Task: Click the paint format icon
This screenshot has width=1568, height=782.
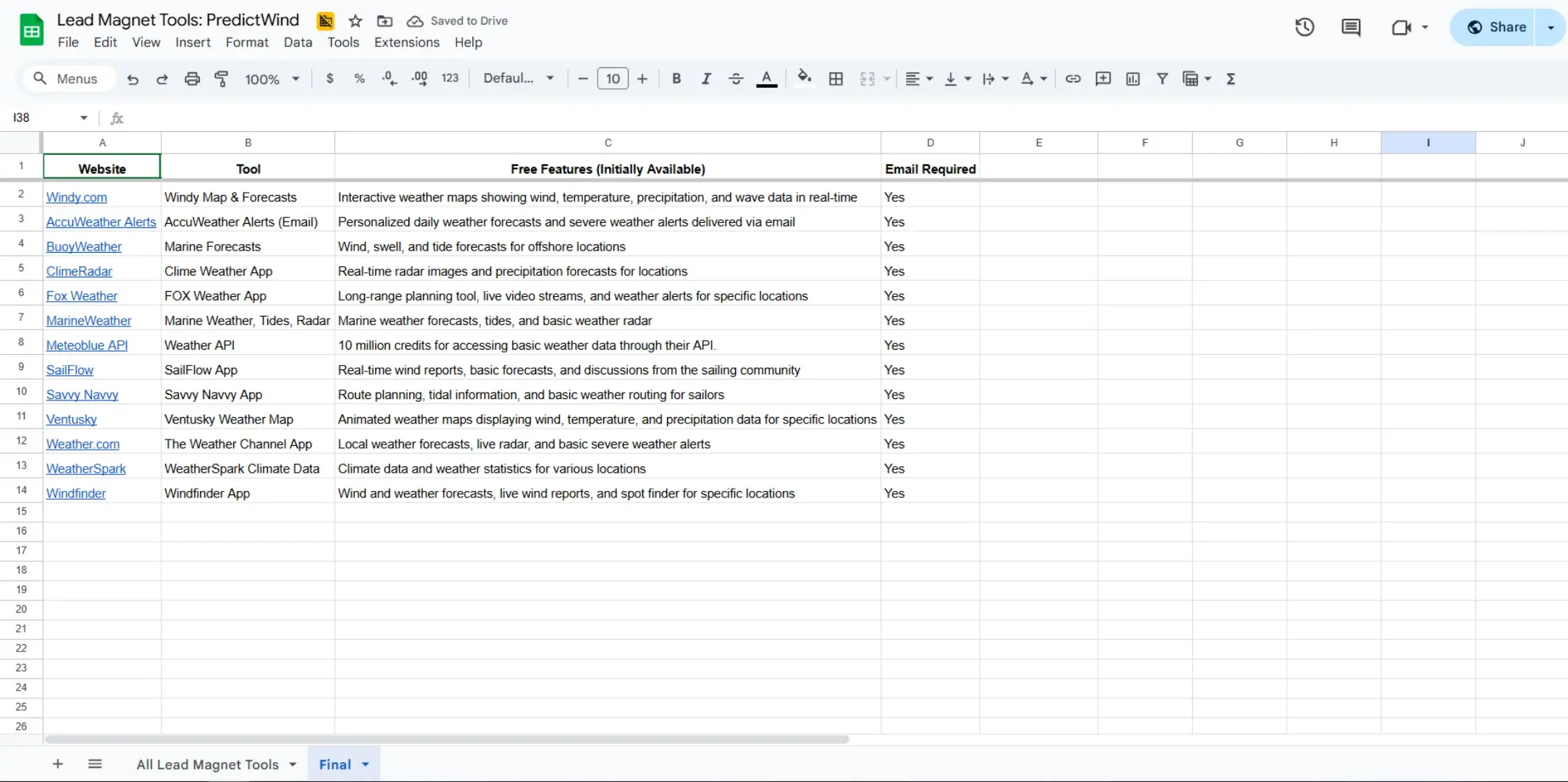Action: (x=222, y=79)
